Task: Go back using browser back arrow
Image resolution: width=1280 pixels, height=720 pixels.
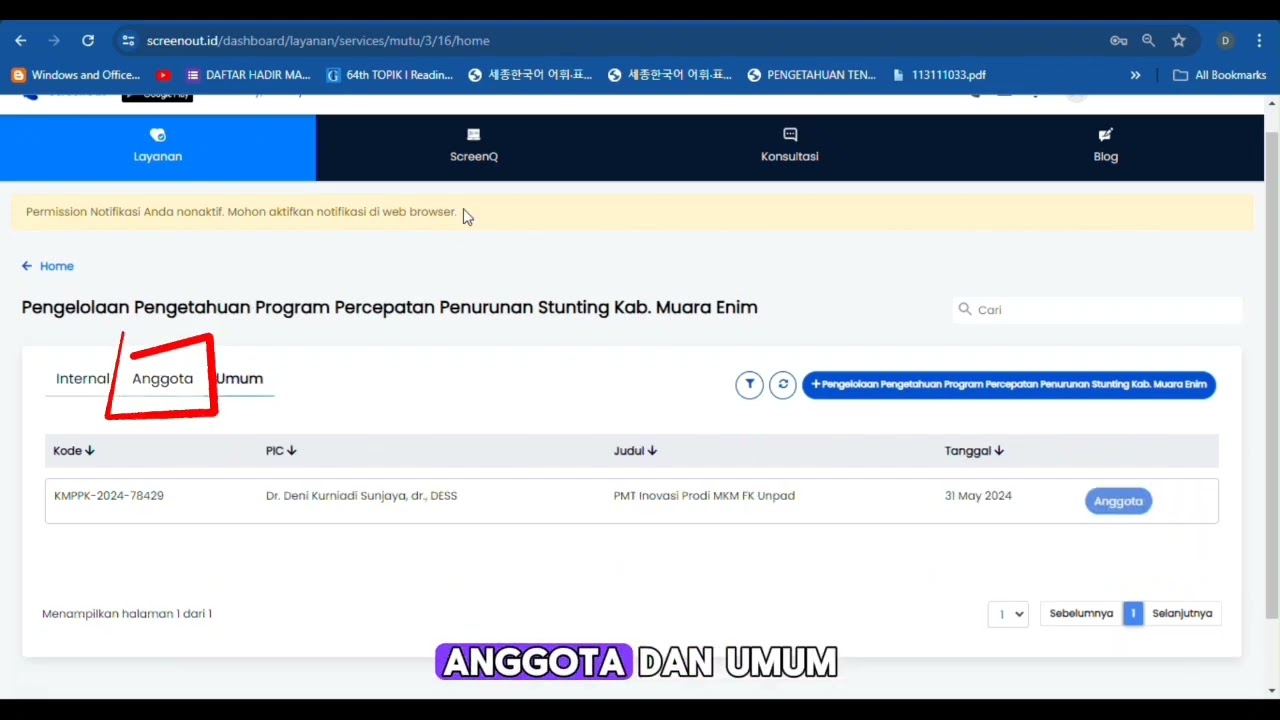Action: coord(21,41)
